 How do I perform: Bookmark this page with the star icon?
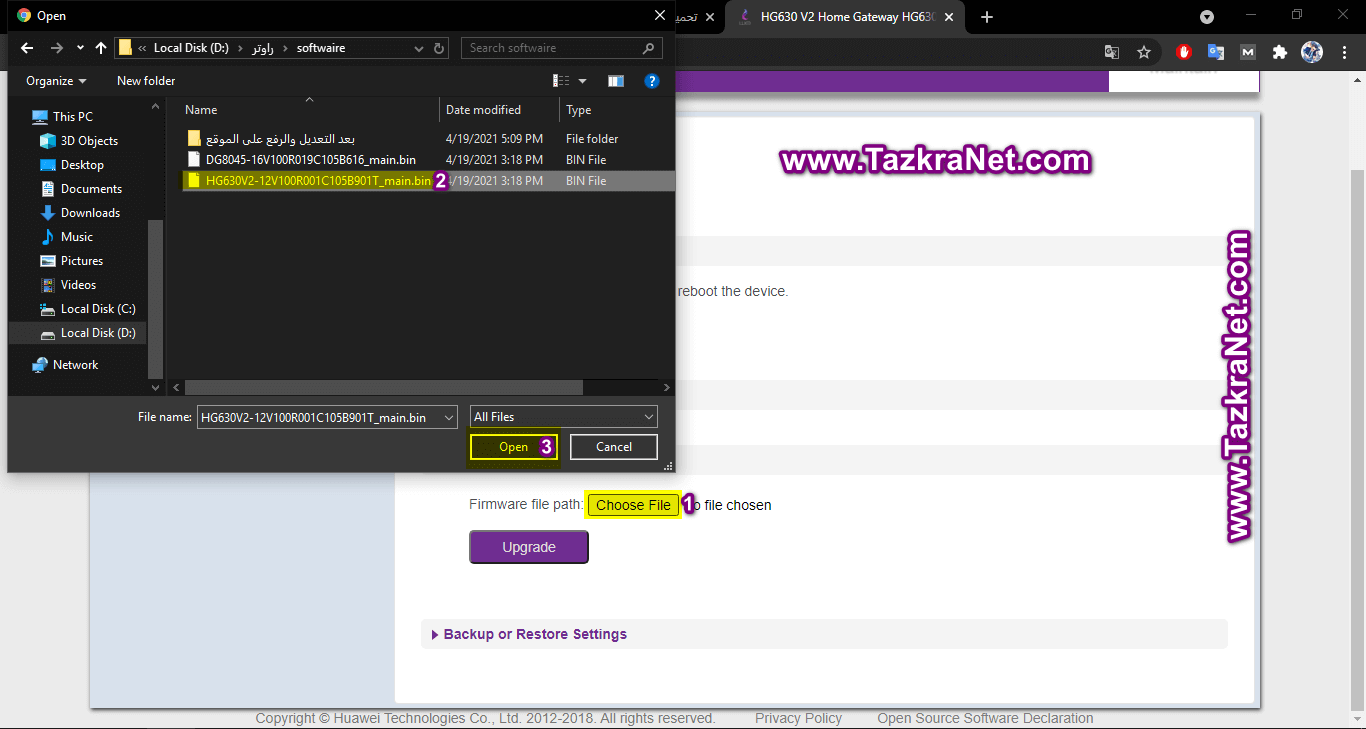(x=1144, y=52)
